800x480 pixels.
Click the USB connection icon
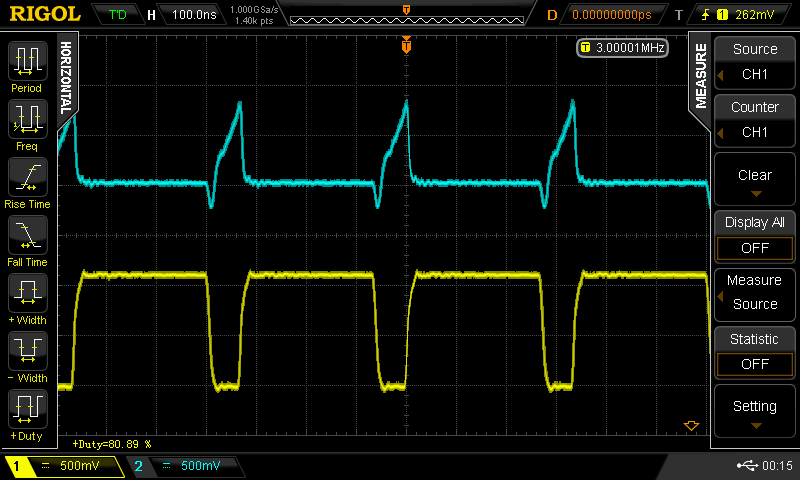coord(747,465)
